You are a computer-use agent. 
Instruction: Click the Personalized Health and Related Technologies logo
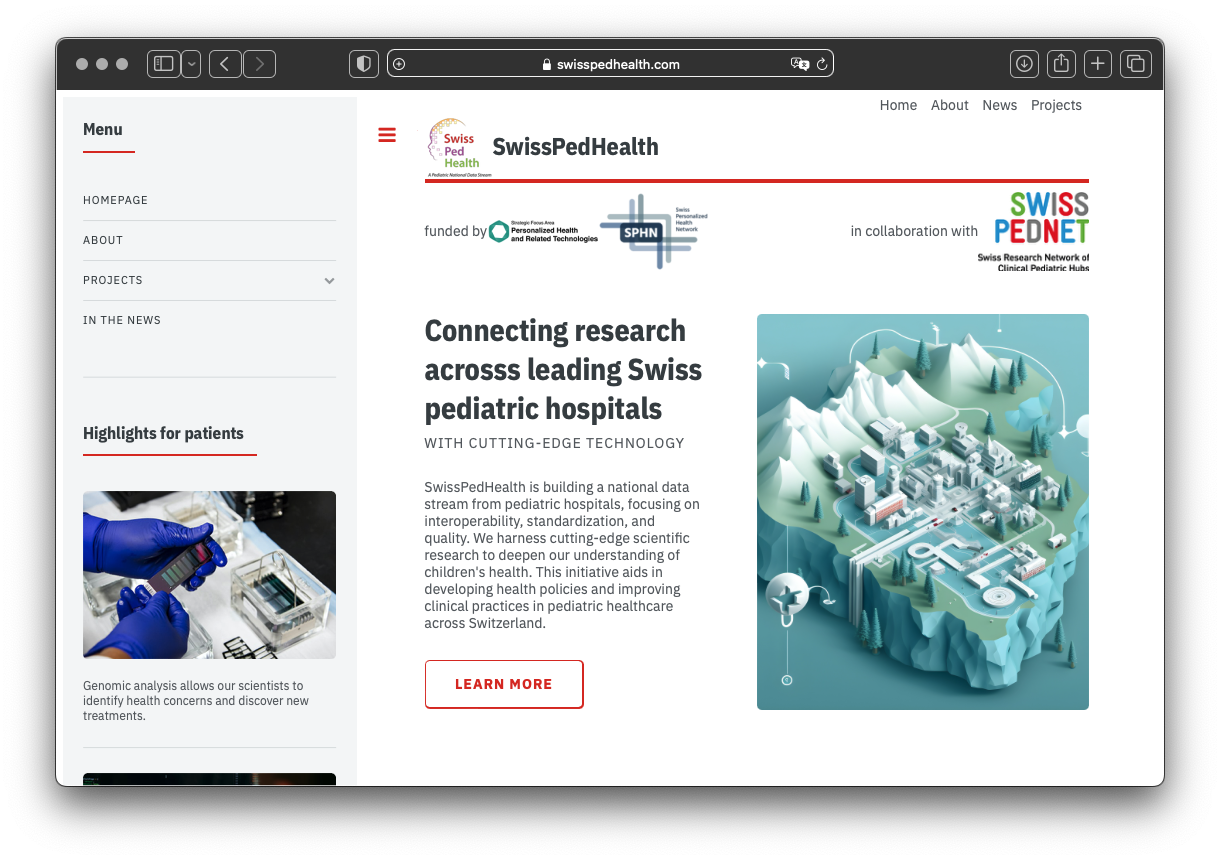(x=543, y=231)
